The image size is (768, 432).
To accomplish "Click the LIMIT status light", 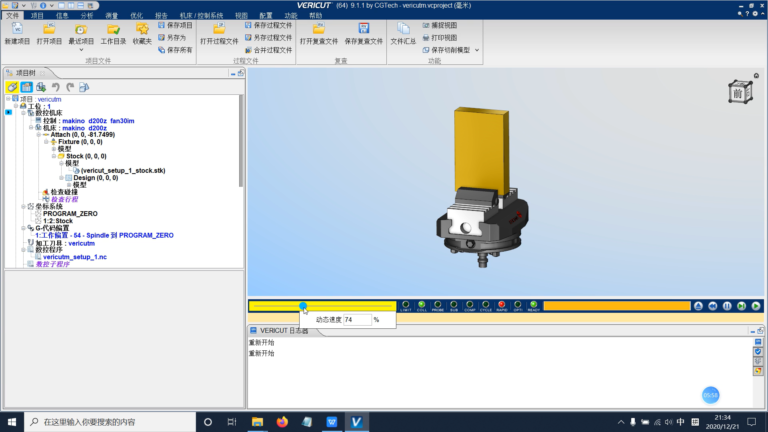I will click(406, 306).
